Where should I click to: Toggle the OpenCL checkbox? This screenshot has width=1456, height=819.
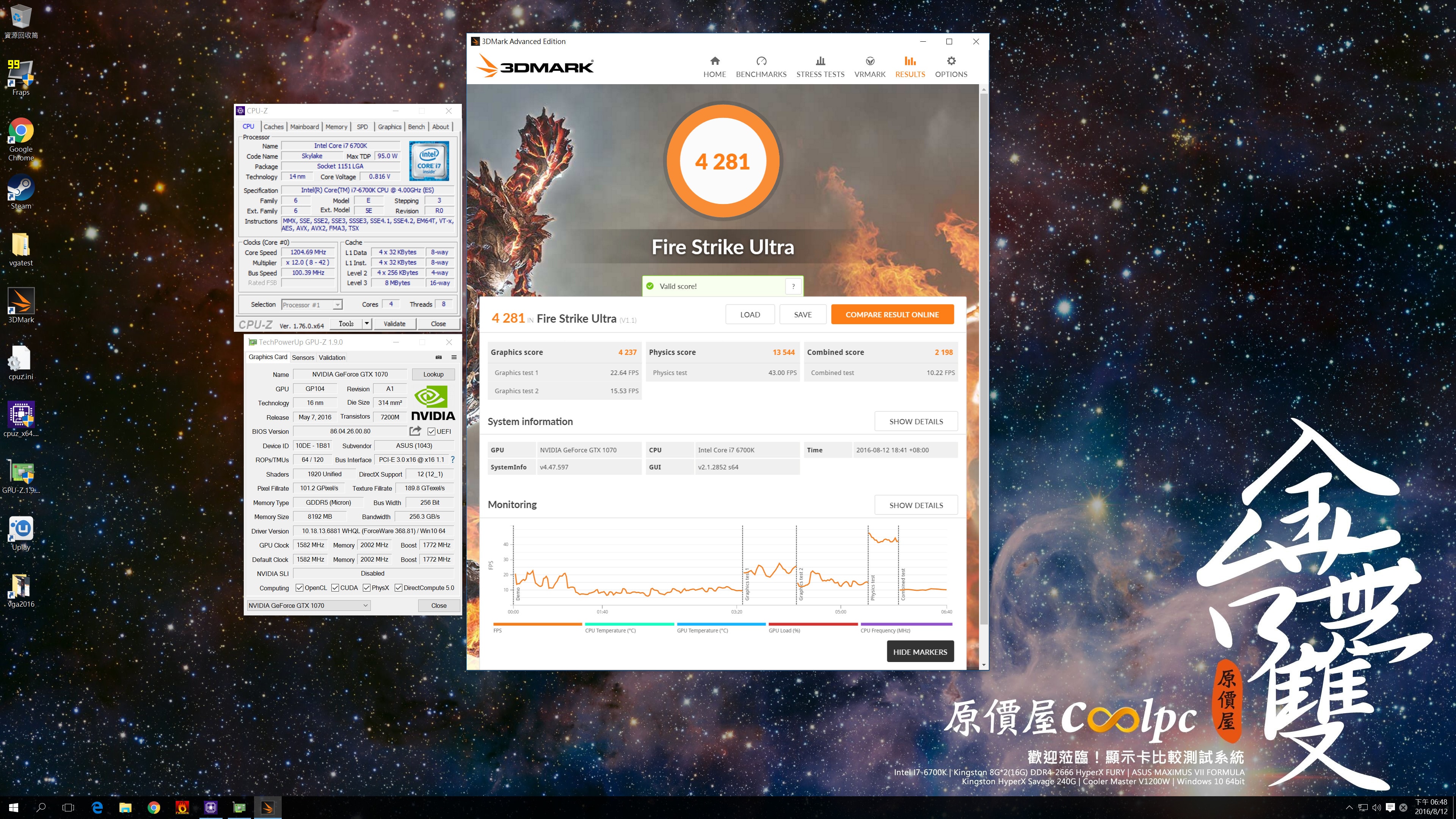coord(300,588)
